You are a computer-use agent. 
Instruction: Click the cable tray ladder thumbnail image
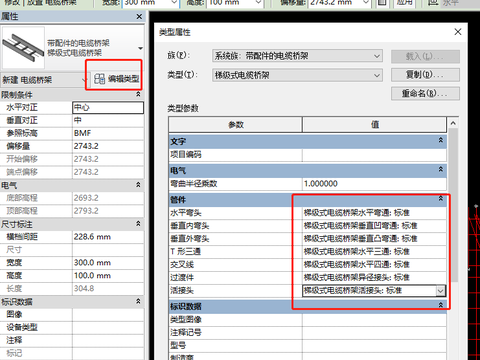click(x=23, y=48)
